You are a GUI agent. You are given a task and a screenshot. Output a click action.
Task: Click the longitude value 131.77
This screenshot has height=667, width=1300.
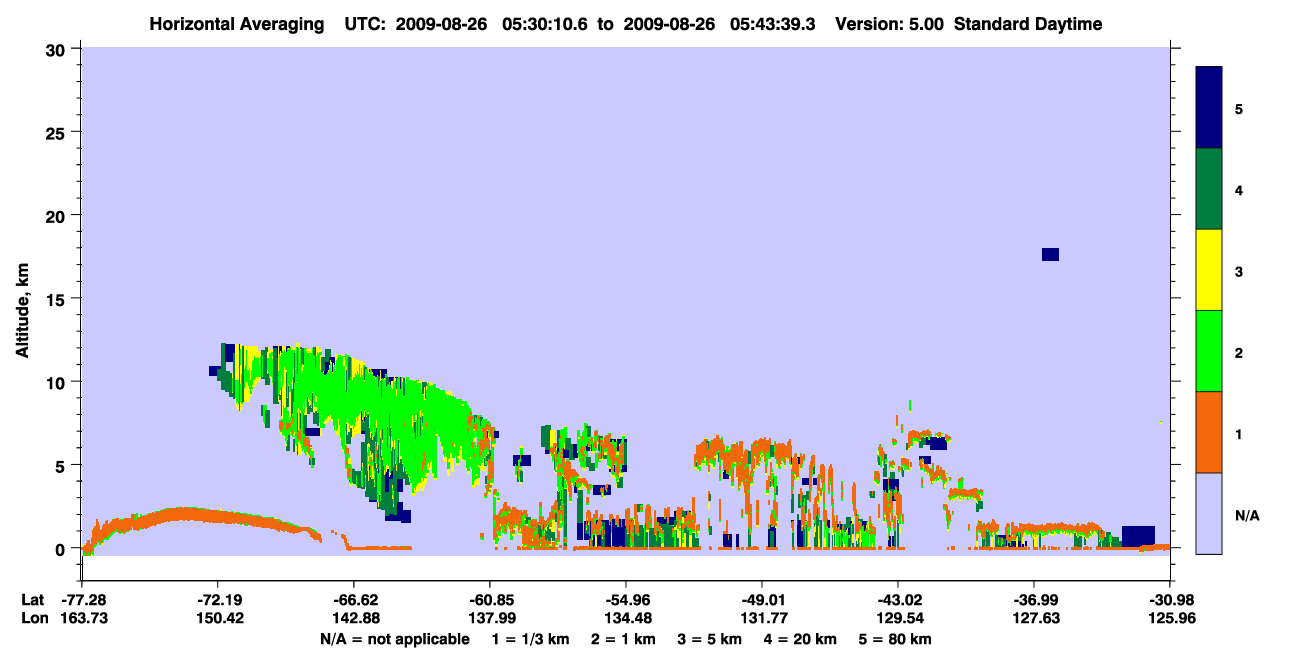[762, 618]
